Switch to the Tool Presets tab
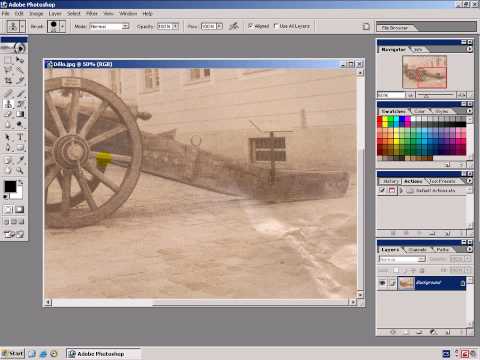Screen dimensions: 480x360 [442, 181]
